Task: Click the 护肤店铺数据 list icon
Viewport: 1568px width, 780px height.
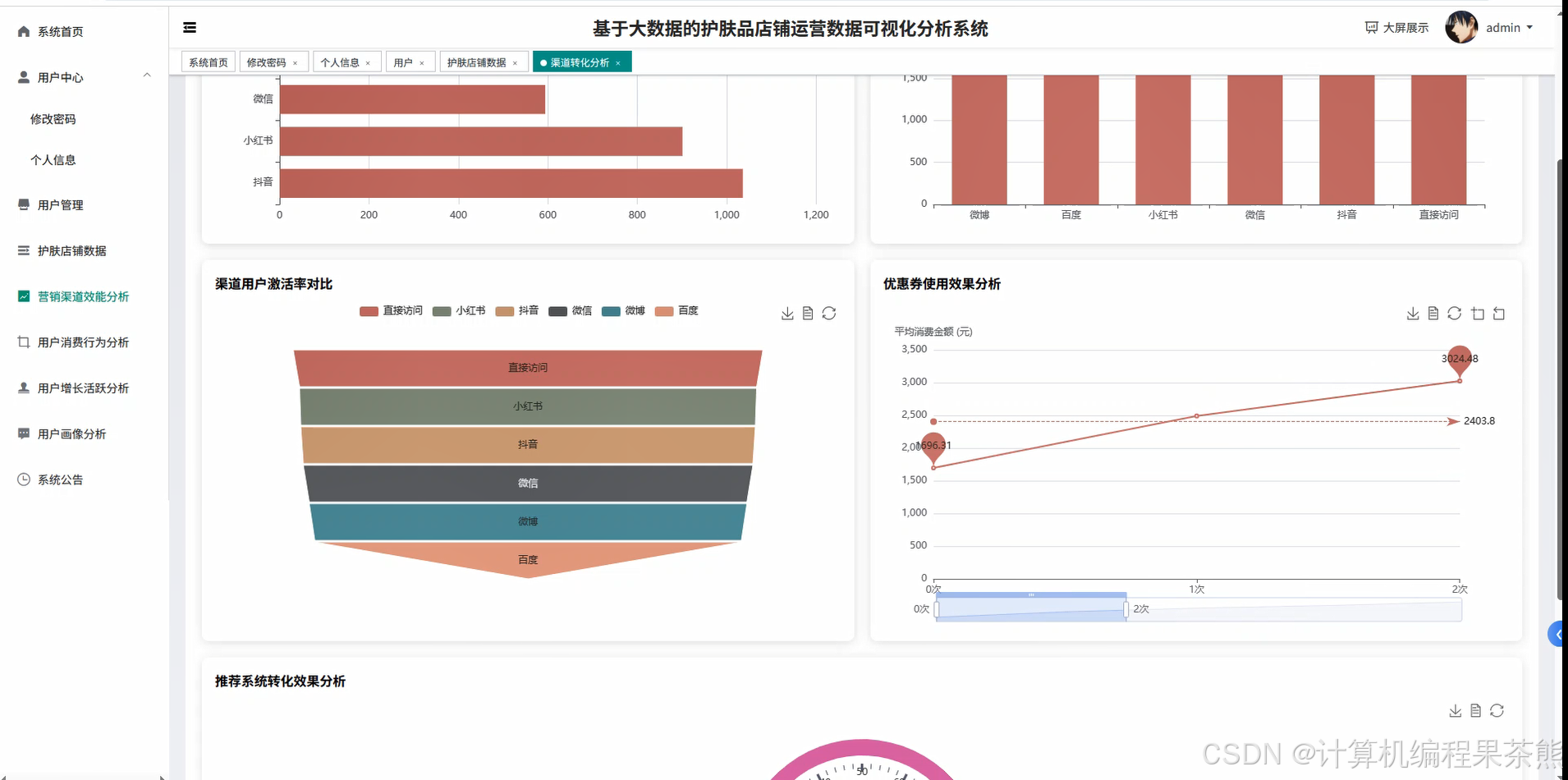Action: coord(24,250)
